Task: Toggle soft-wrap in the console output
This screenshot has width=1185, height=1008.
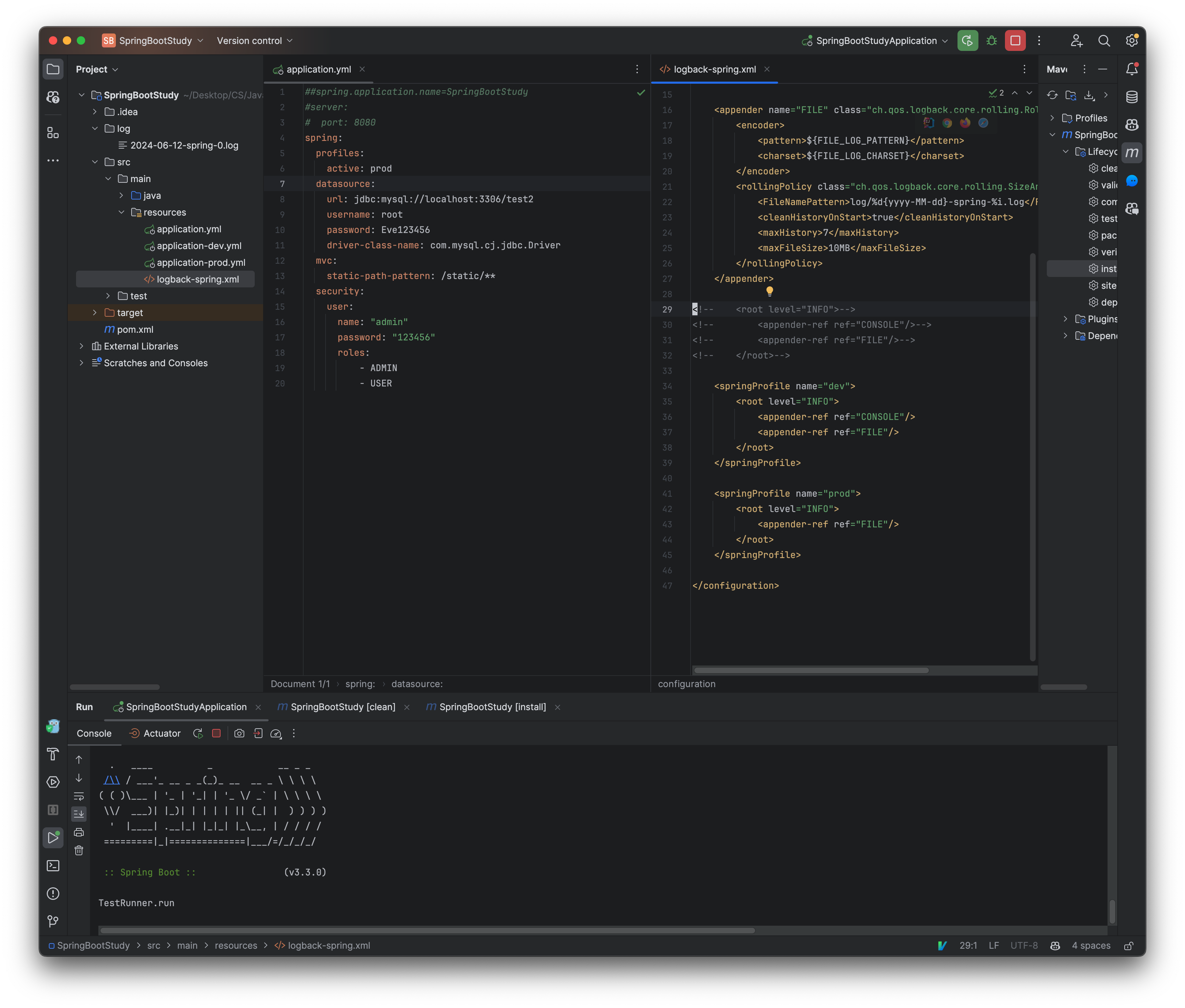Action: pos(79,797)
